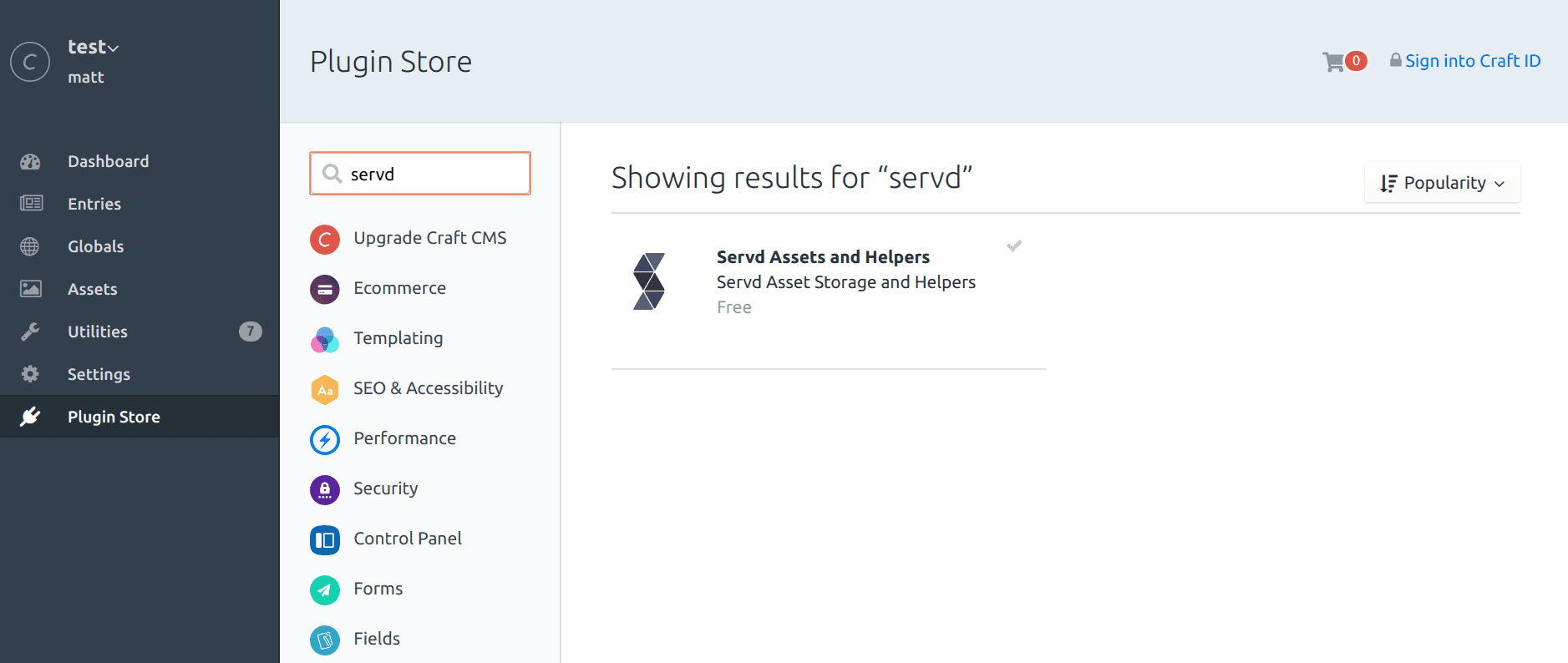The width and height of the screenshot is (1568, 663).
Task: Open Dashboard in the sidebar
Action: click(108, 162)
